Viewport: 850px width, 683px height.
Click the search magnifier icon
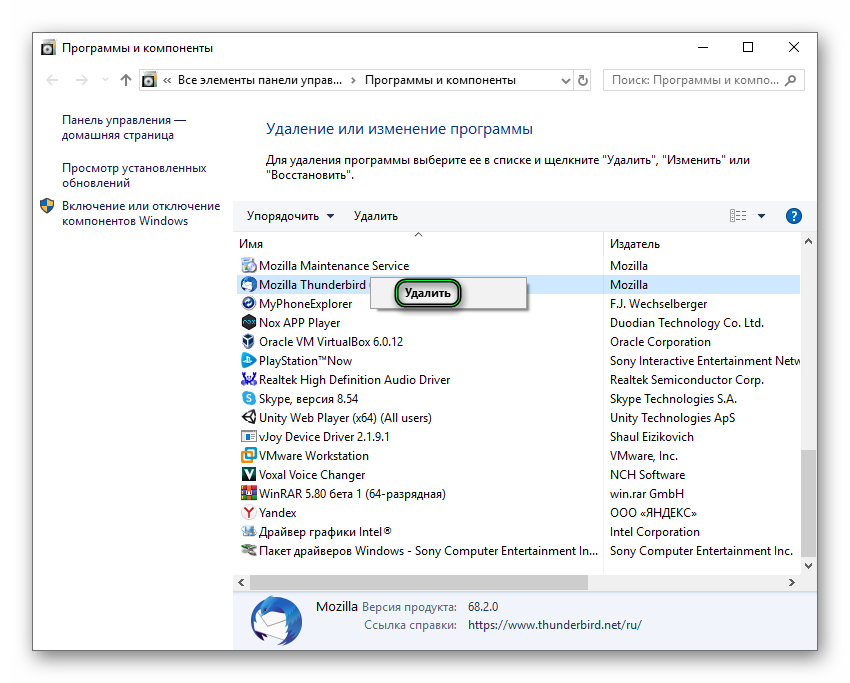[x=791, y=80]
